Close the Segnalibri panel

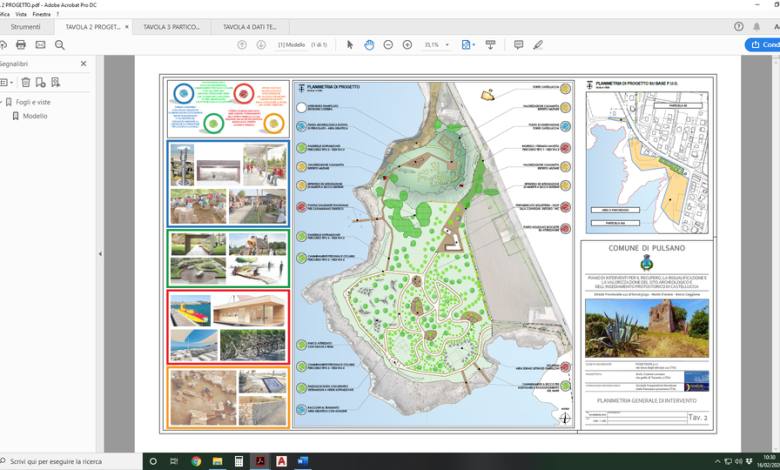[83, 63]
